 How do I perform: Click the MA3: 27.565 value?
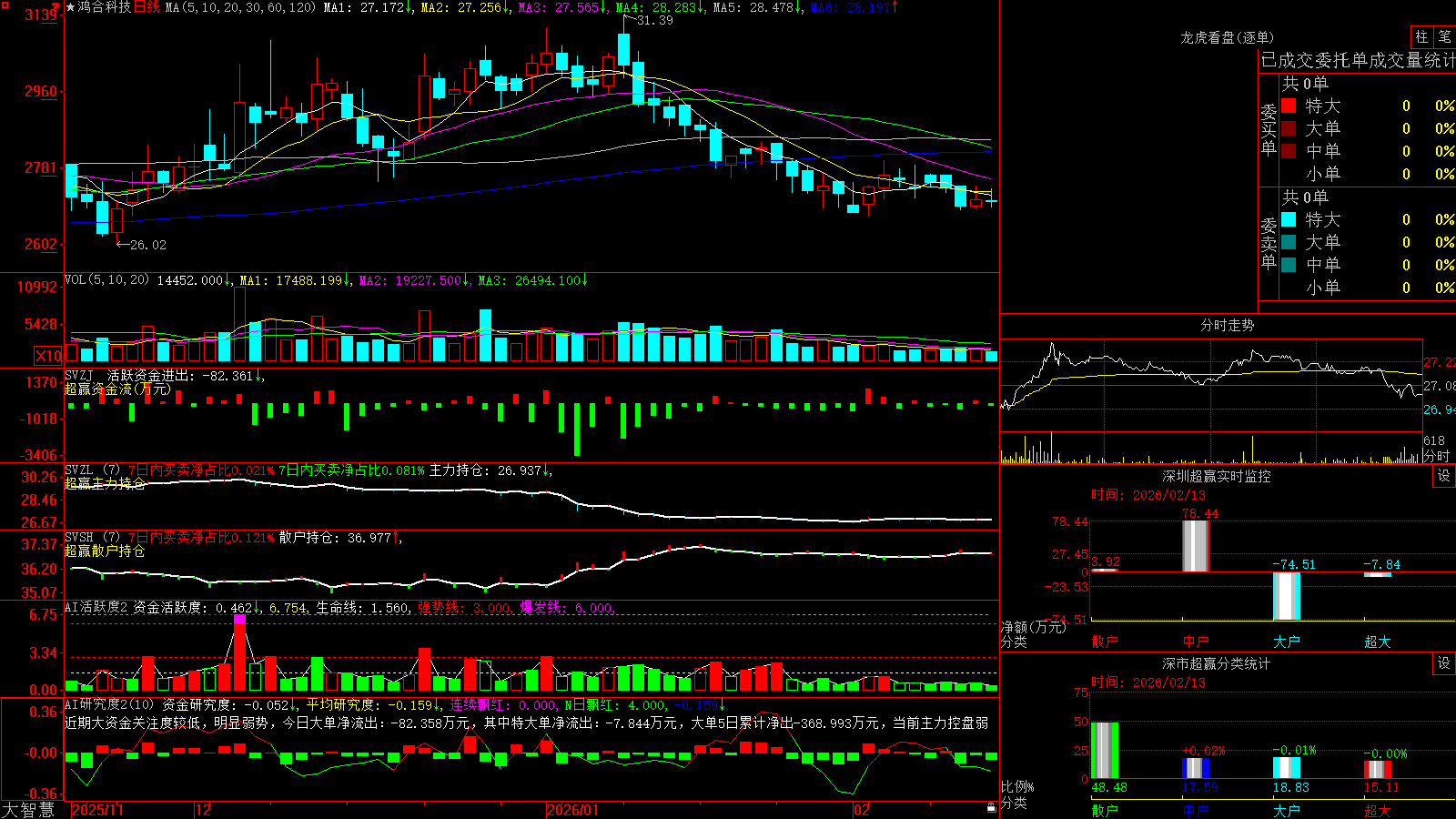[x=562, y=7]
